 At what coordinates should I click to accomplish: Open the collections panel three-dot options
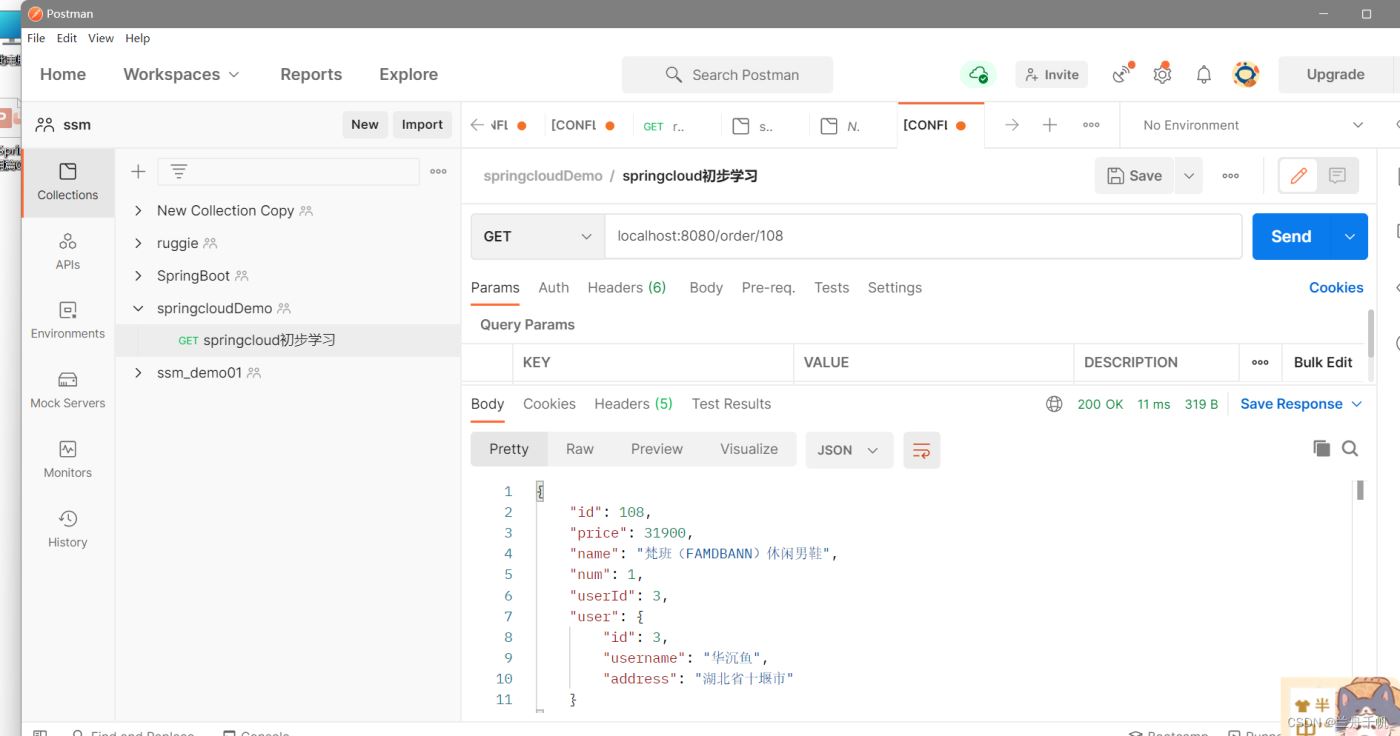click(x=438, y=172)
